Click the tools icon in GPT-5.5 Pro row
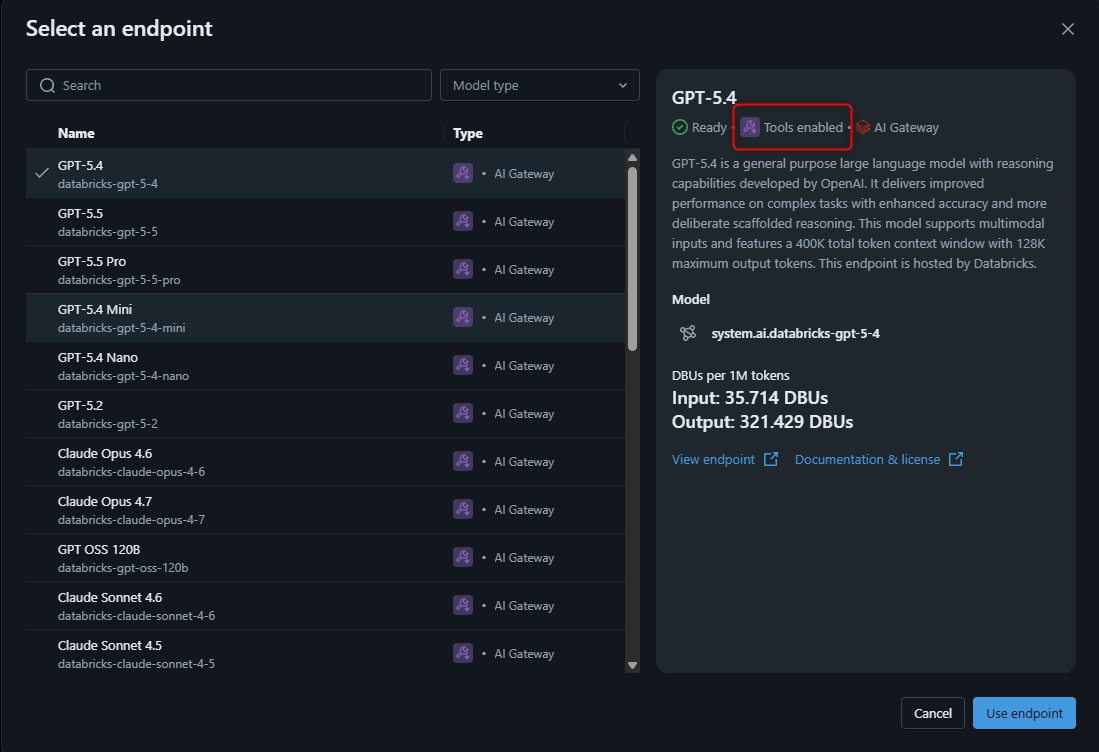 pos(463,269)
